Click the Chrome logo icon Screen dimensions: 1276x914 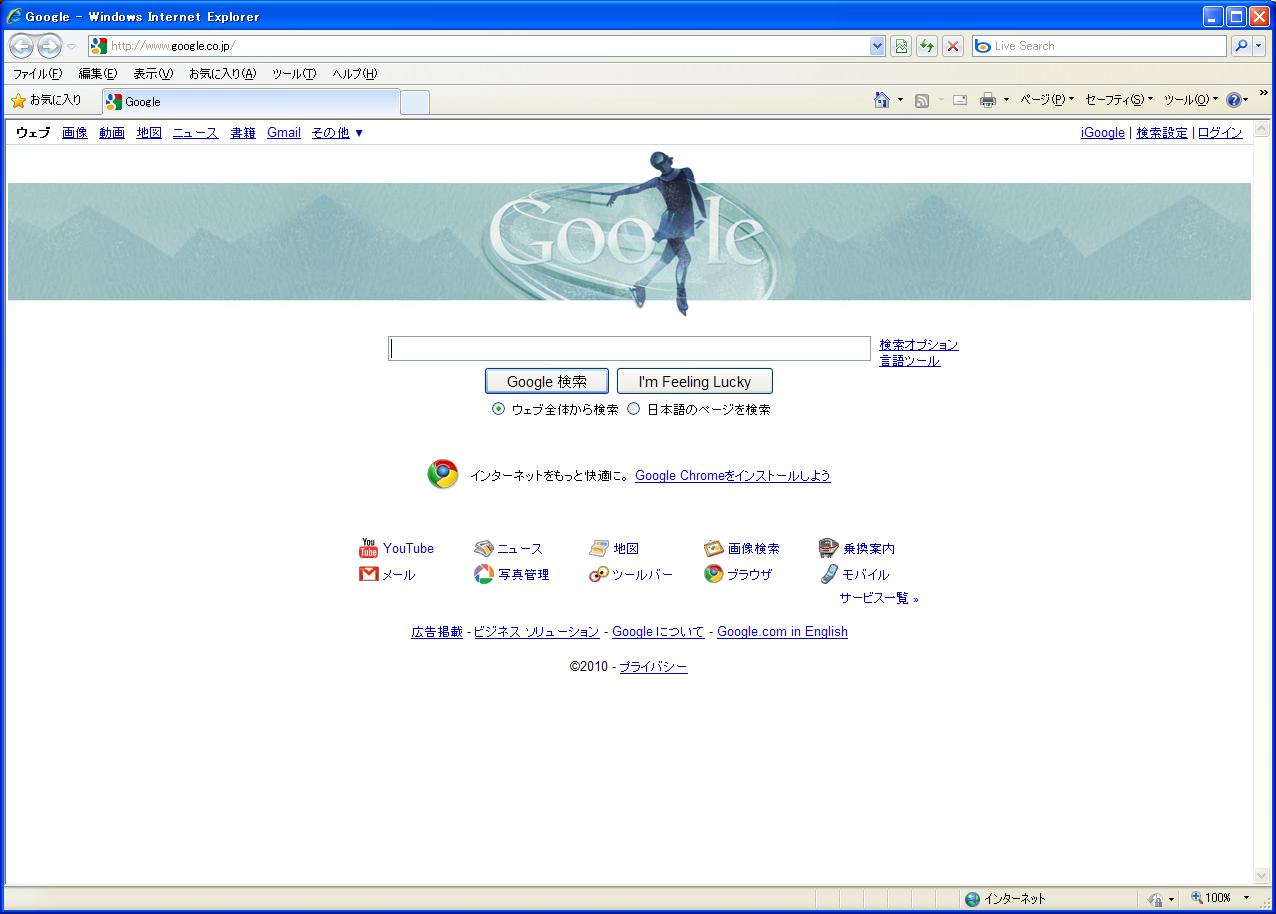pyautogui.click(x=443, y=474)
